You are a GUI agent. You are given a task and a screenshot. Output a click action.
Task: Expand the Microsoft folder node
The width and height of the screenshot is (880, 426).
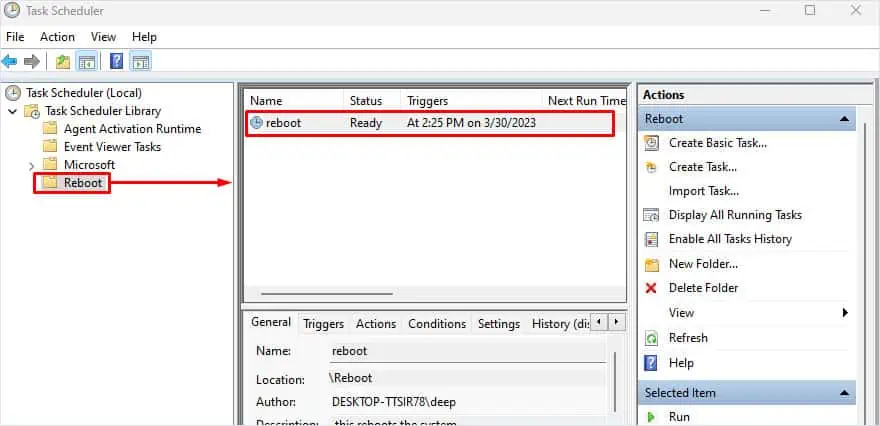(31, 166)
